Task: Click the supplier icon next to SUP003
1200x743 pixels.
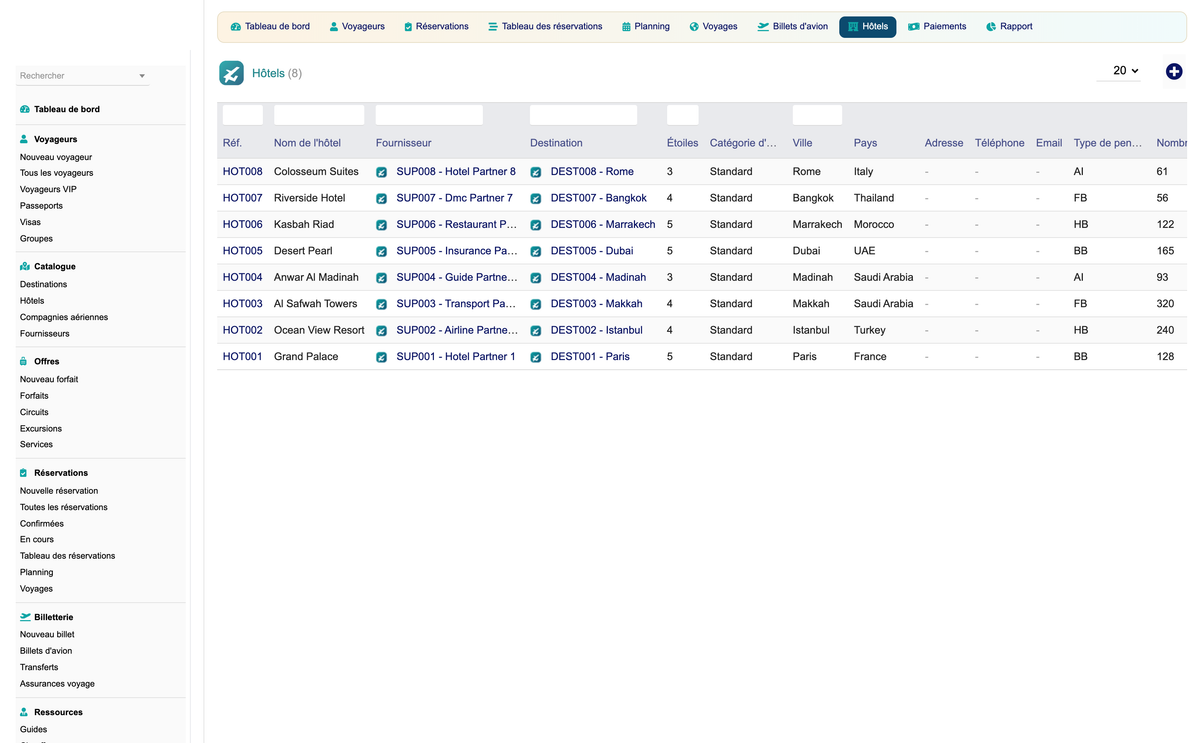Action: click(x=381, y=304)
